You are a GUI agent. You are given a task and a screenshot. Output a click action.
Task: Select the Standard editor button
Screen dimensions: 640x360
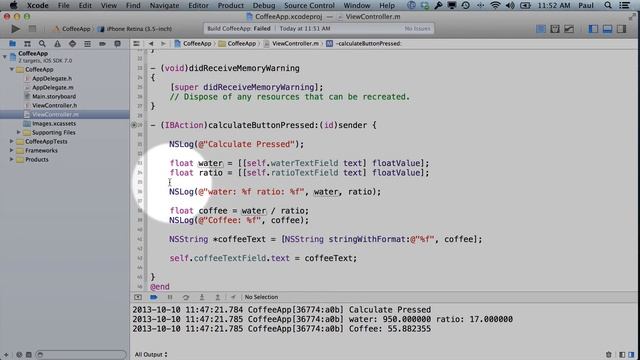pyautogui.click(x=541, y=29)
